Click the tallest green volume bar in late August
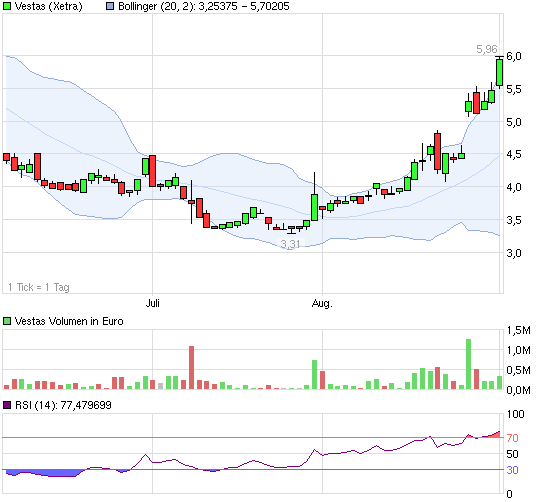Viewport: 545px width, 502px height. click(x=469, y=364)
